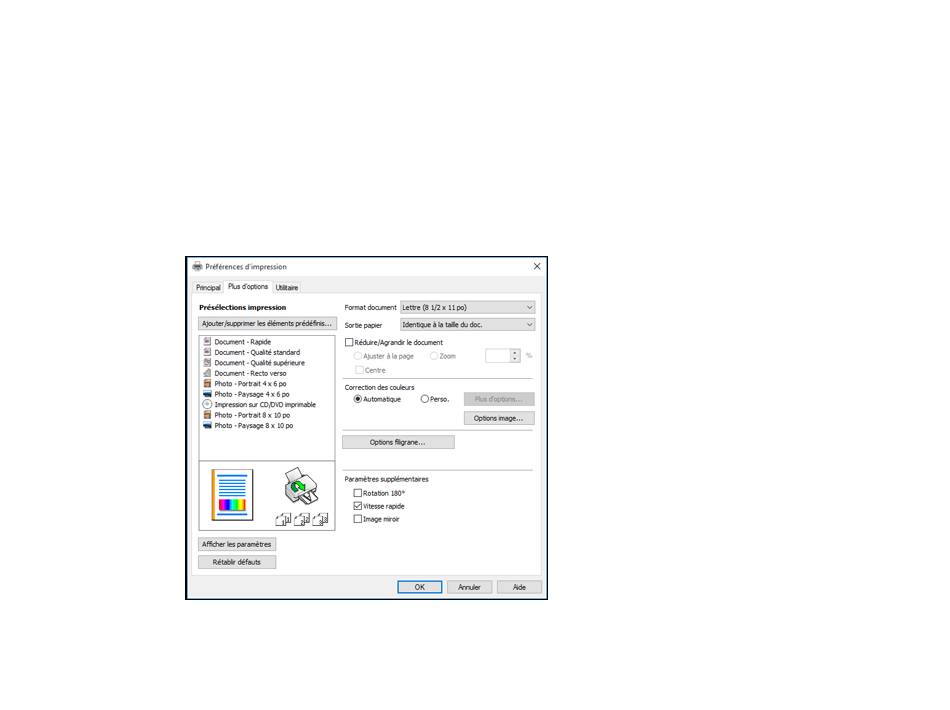Select 'Photo - Paysage 4 x 6 po' text
The height and width of the screenshot is (710, 950).
(x=252, y=394)
